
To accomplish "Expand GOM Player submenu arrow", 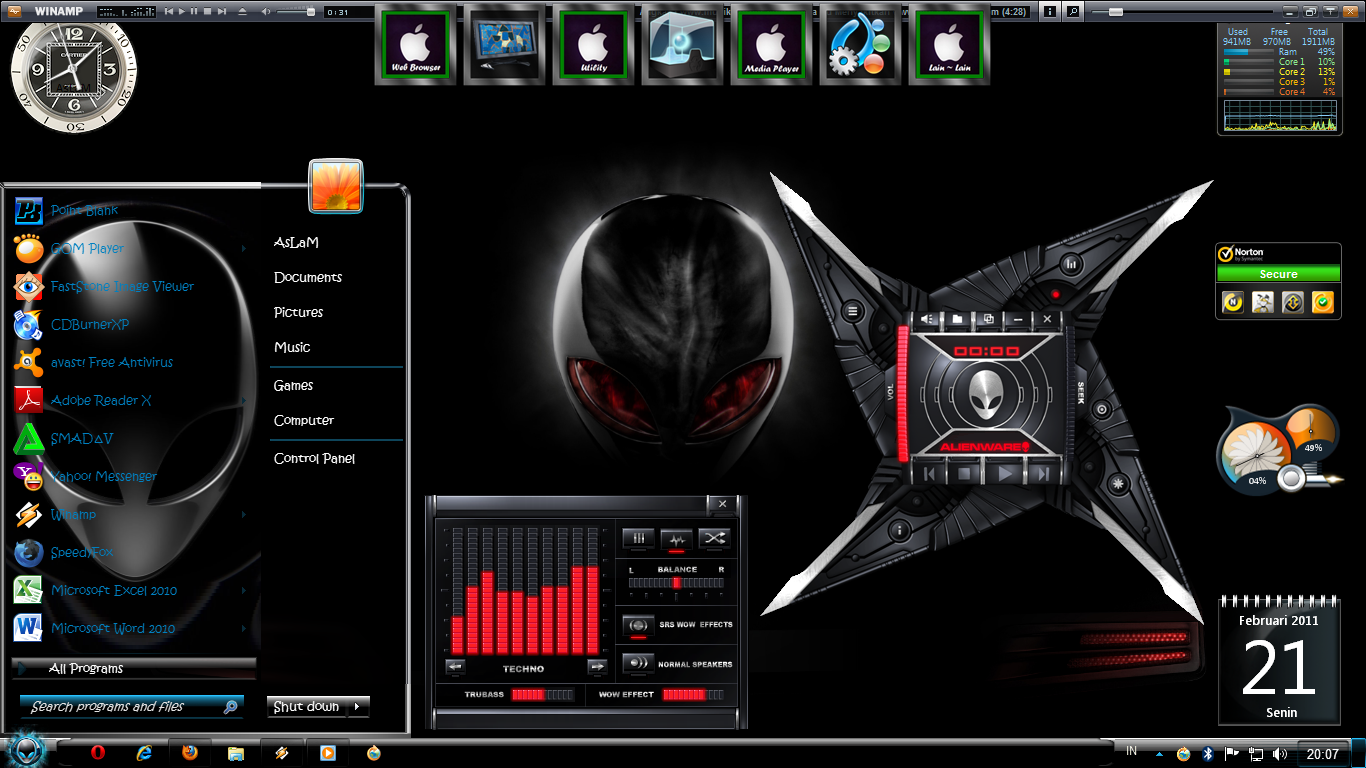I will [244, 248].
